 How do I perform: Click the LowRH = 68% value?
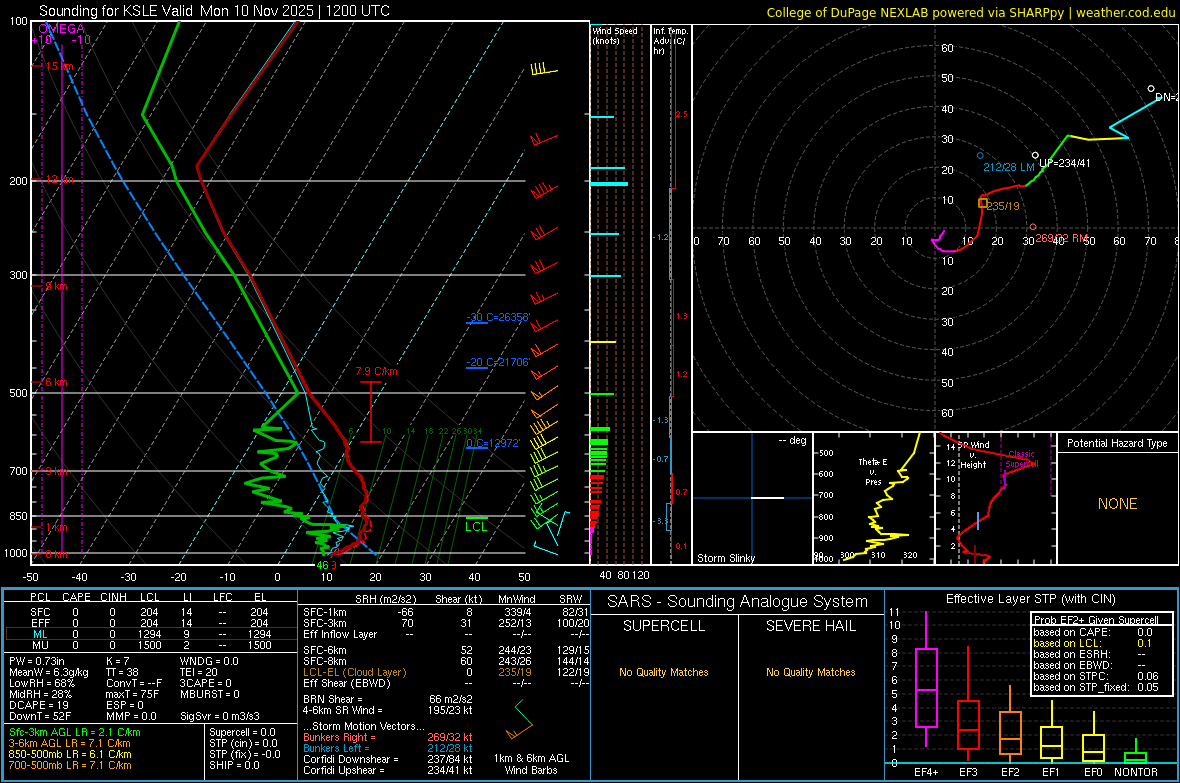tap(42, 683)
